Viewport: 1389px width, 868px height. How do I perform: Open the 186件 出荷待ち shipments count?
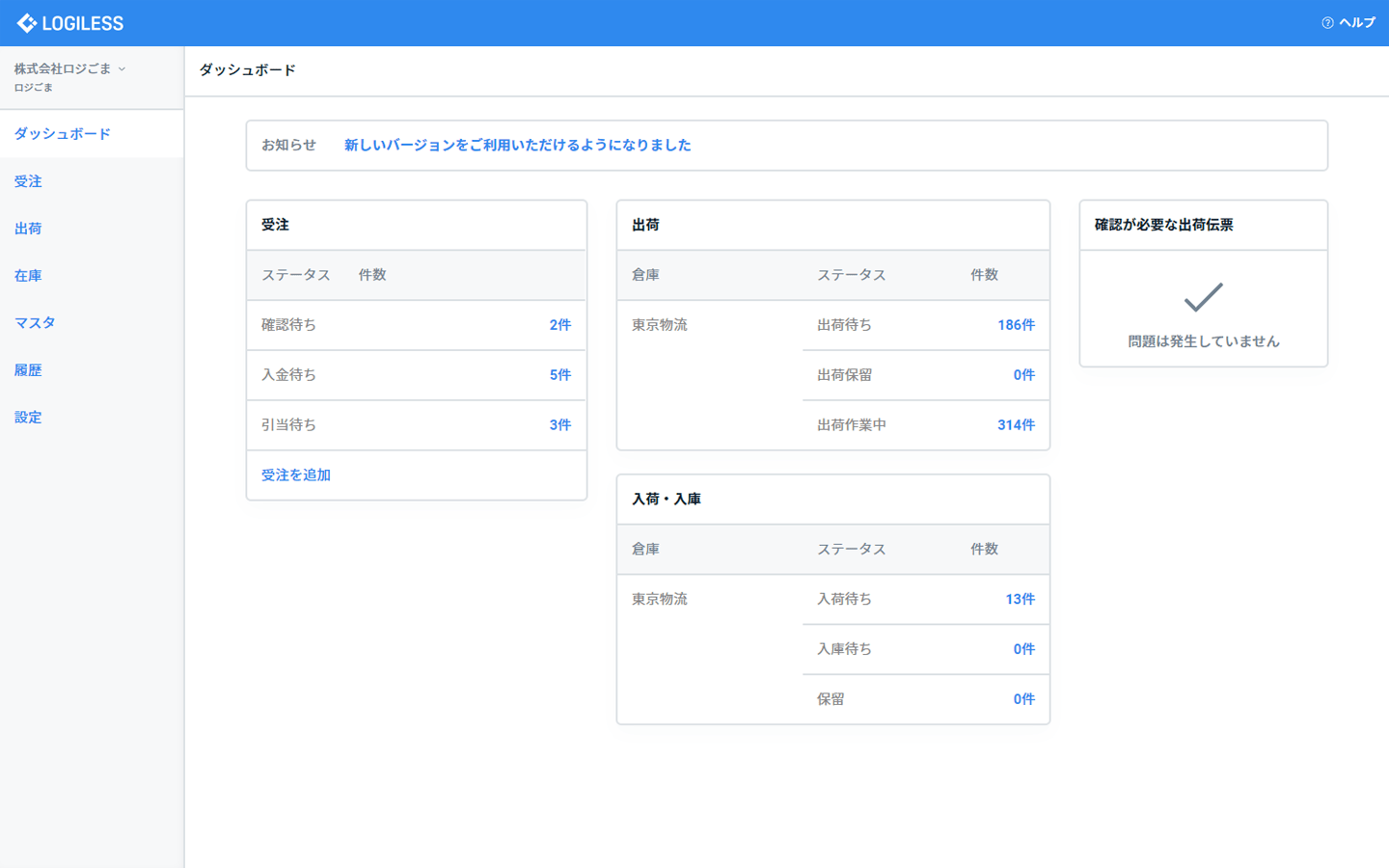[x=1016, y=325]
